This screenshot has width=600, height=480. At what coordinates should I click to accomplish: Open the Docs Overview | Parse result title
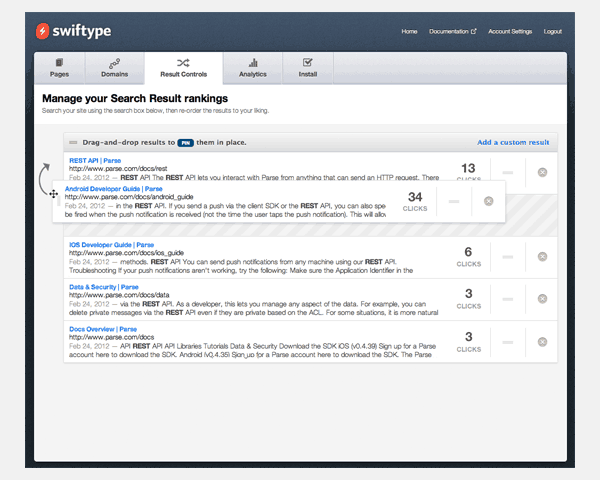[x=103, y=329]
